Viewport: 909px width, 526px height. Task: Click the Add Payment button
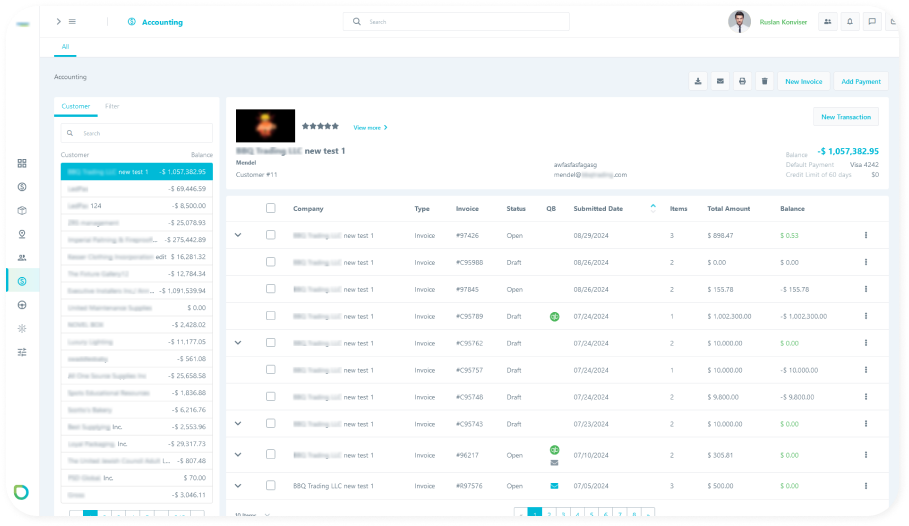[x=860, y=81]
